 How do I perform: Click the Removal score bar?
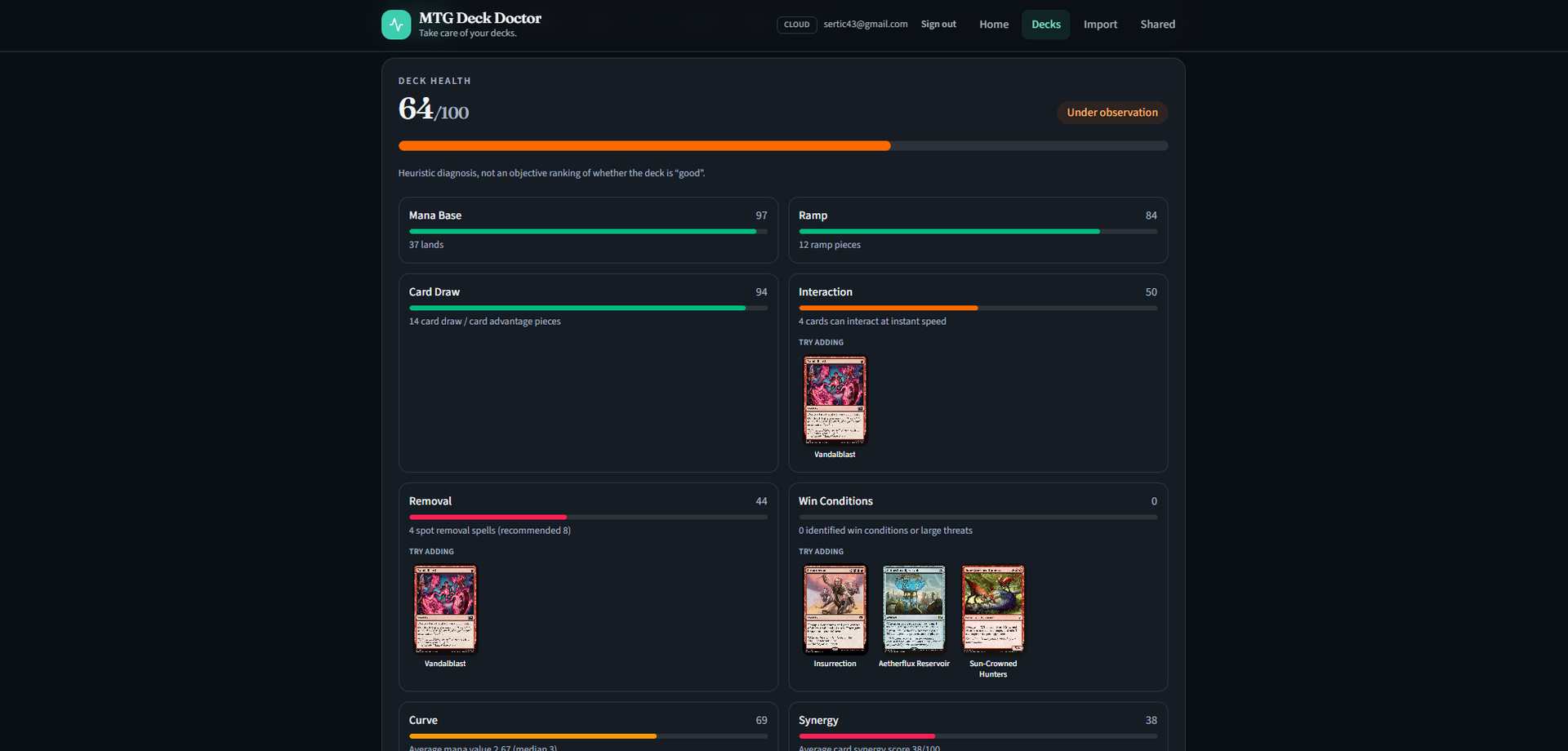coord(588,518)
